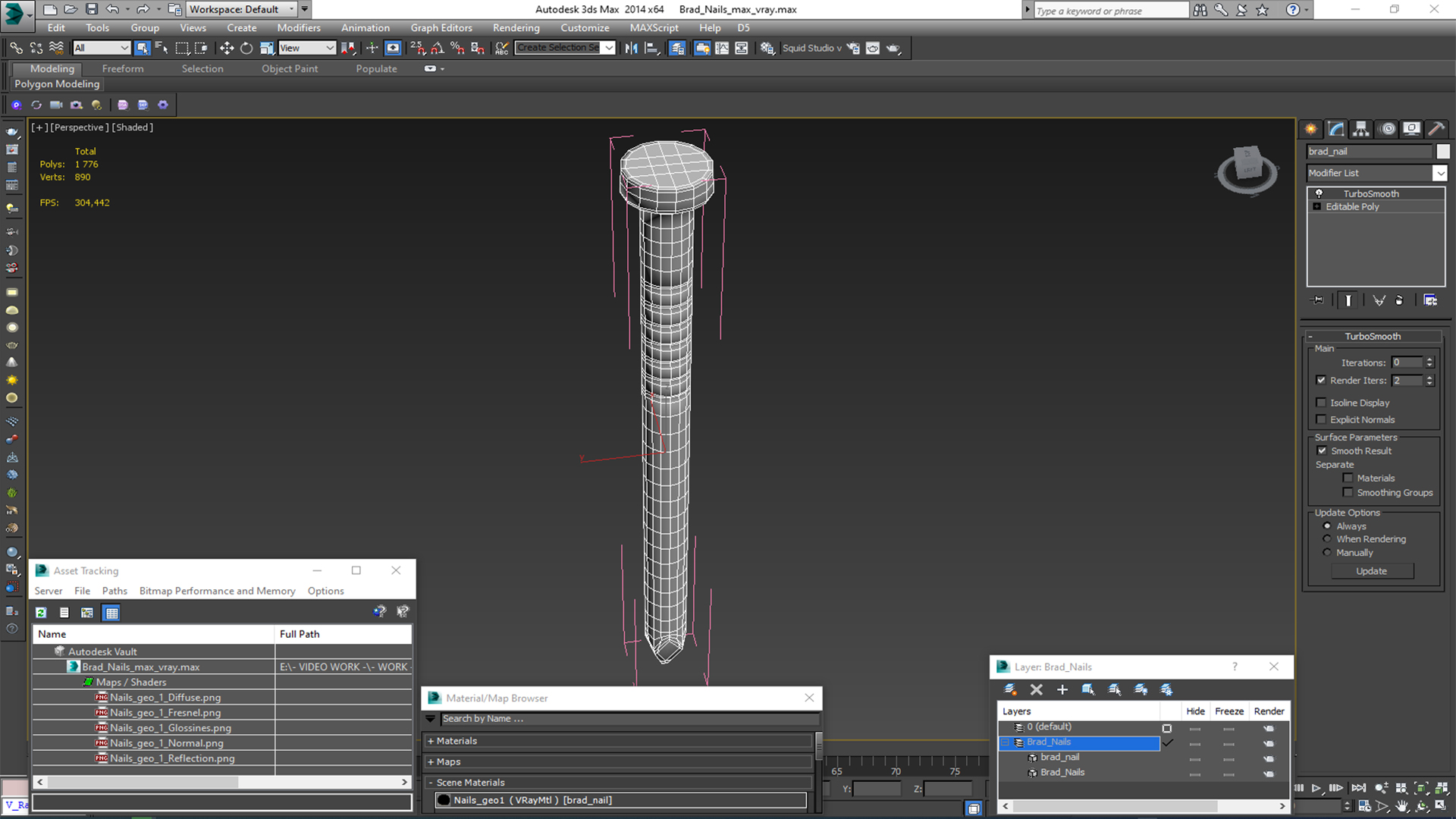
Task: Enable Explicit Normals checkbox
Action: (x=1322, y=418)
